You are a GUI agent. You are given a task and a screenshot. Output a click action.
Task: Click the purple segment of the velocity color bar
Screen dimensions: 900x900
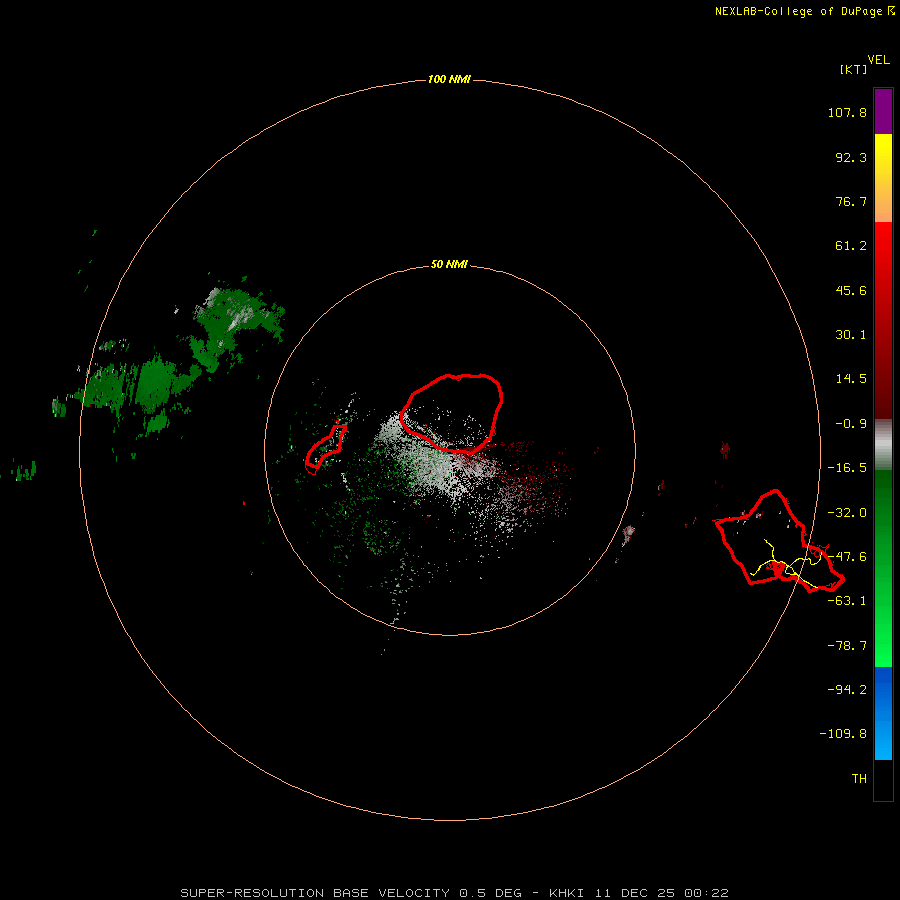(x=883, y=111)
